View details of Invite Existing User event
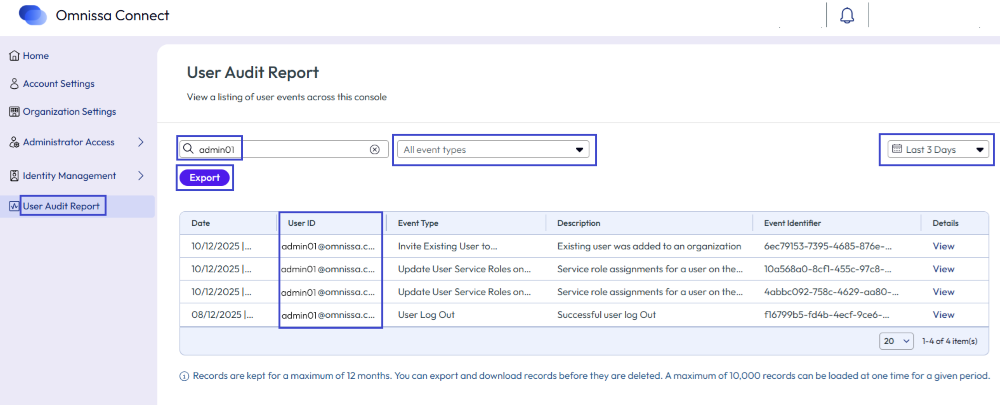The height and width of the screenshot is (405, 1000). point(943,246)
